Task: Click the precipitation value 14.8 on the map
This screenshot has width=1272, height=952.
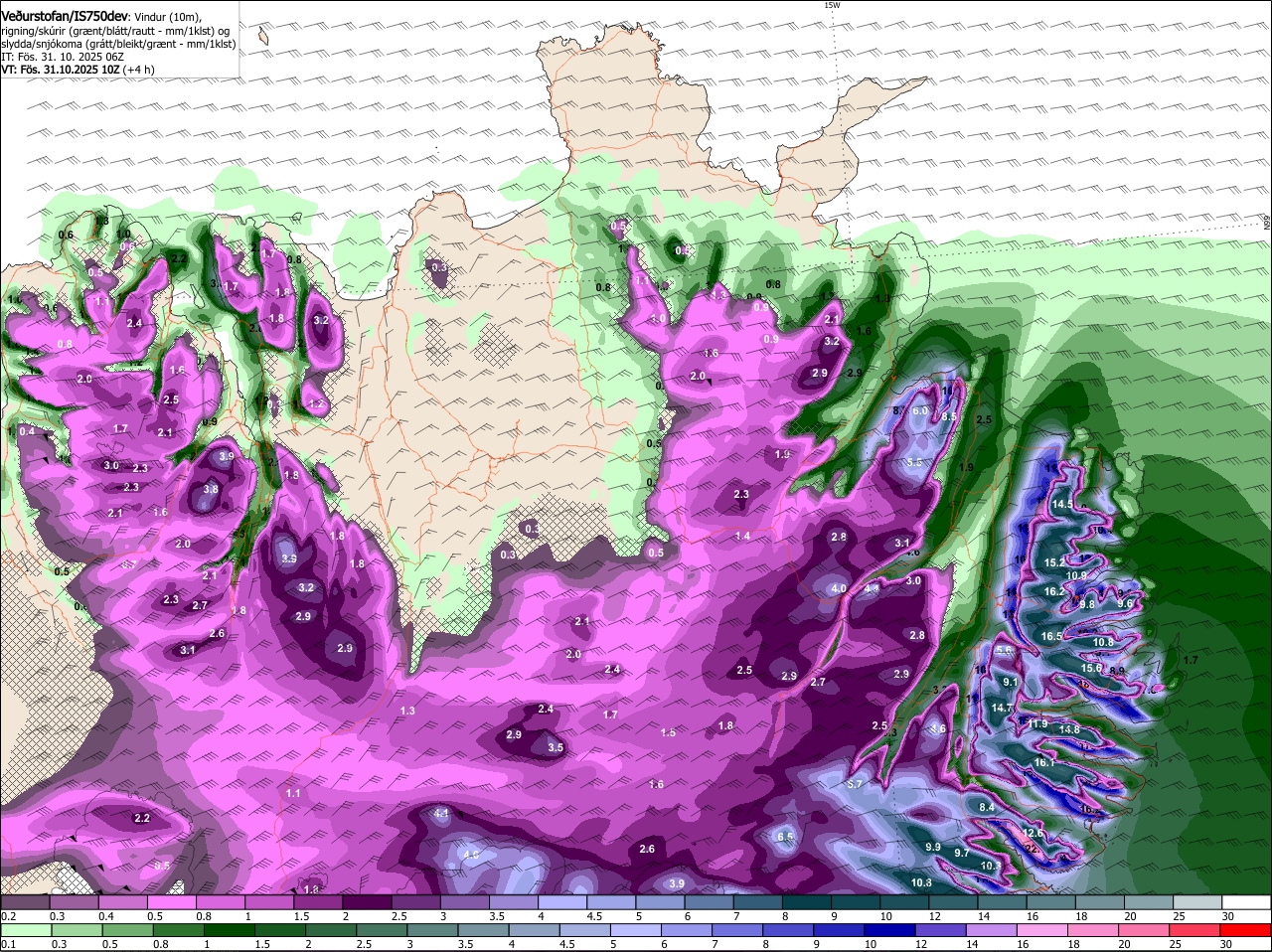Action: [1069, 729]
